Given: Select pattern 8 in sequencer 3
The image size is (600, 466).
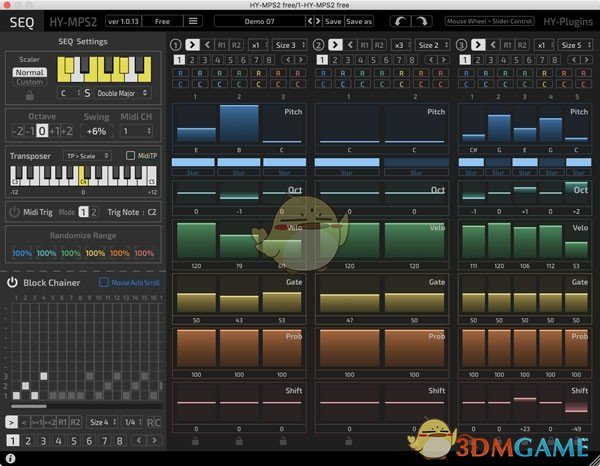Looking at the screenshot, I should (x=554, y=60).
